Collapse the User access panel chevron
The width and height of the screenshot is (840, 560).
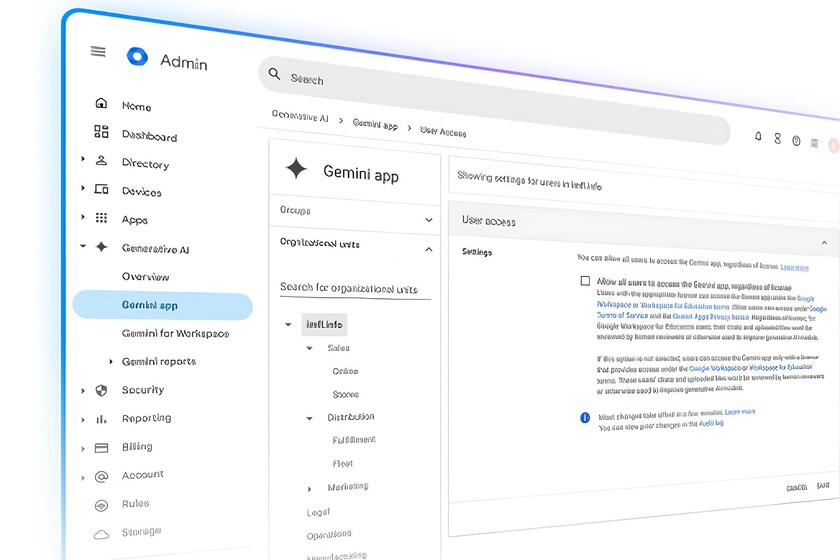point(824,242)
